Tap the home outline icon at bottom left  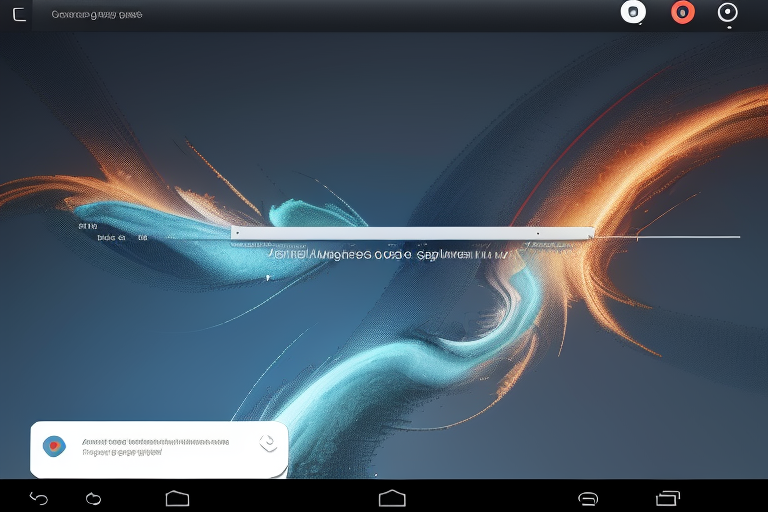point(177,497)
